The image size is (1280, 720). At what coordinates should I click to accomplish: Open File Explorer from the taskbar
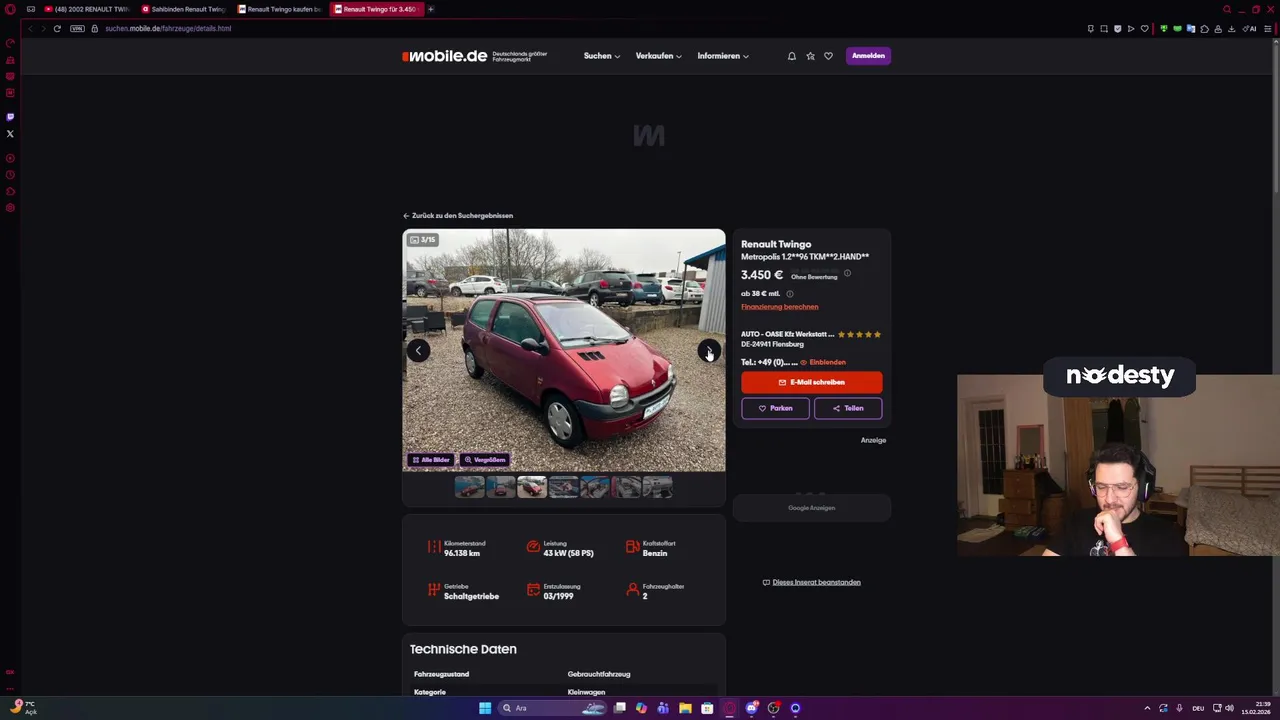point(685,708)
